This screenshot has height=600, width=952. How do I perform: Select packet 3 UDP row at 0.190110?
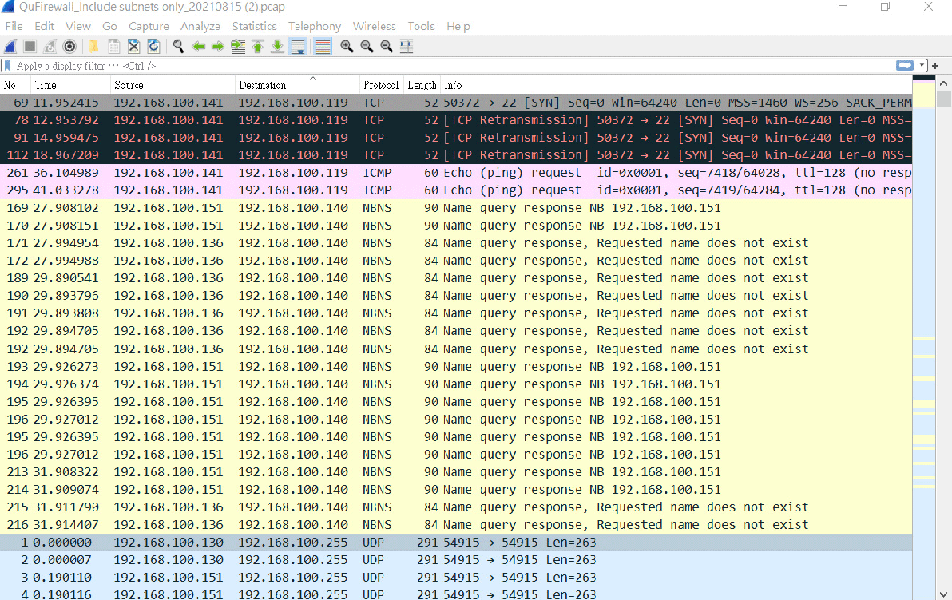point(457,578)
